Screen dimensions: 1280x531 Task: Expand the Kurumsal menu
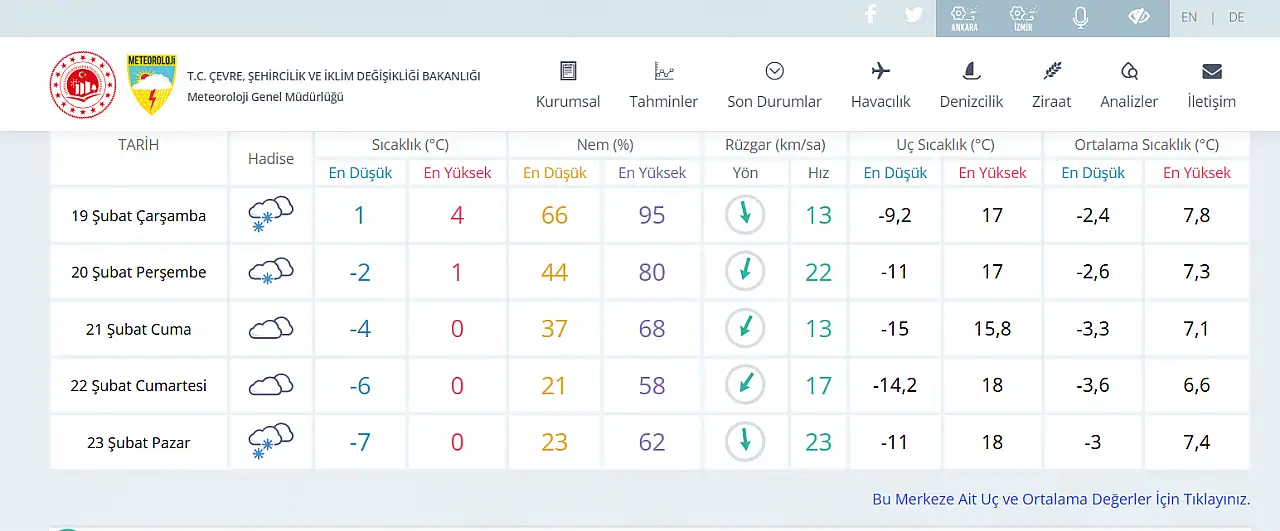point(568,84)
